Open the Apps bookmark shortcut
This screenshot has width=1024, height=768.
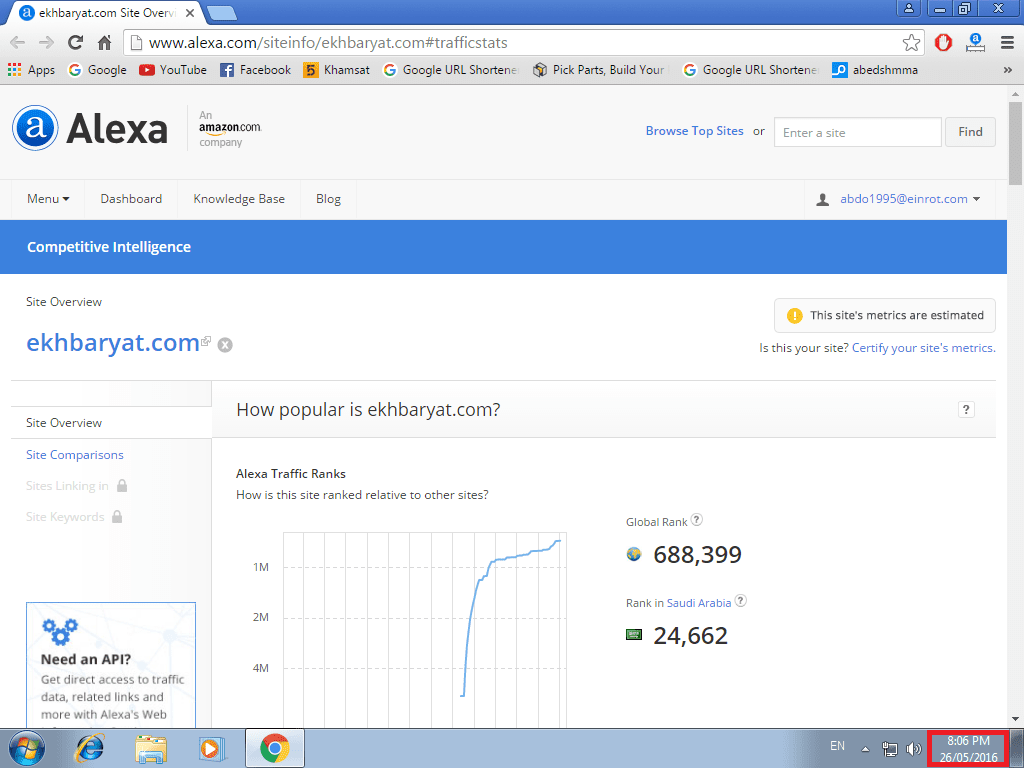click(x=31, y=70)
